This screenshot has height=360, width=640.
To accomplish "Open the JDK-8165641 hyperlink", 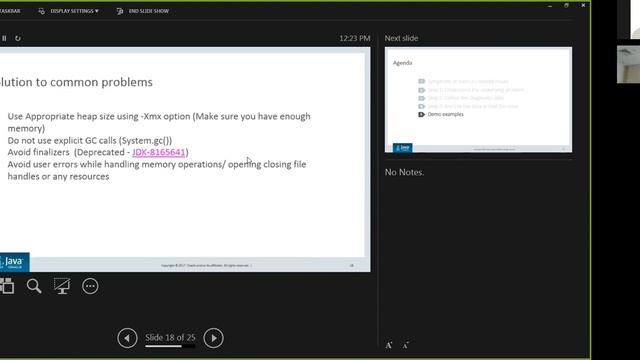I will tap(159, 152).
